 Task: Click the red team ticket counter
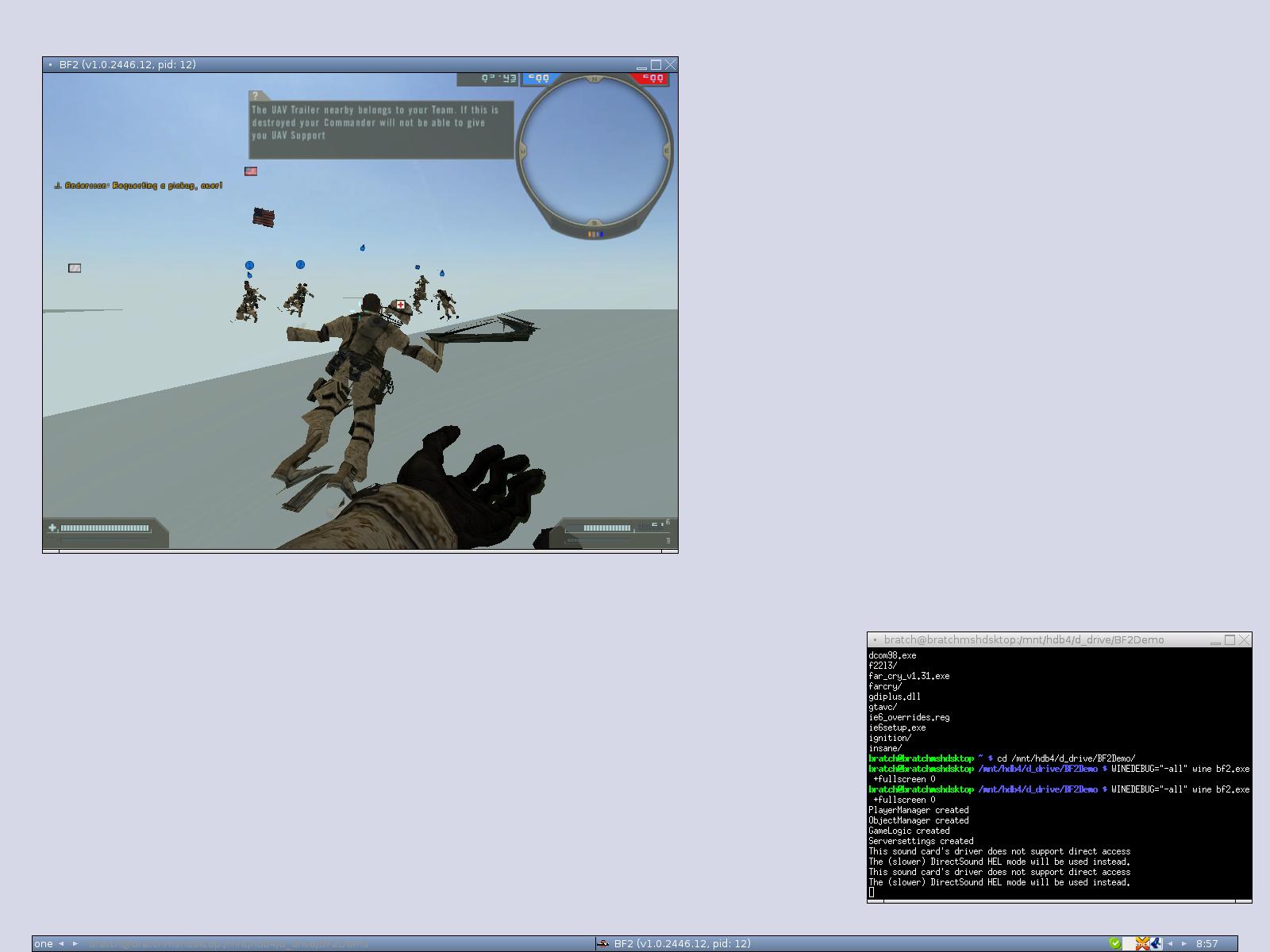[x=652, y=79]
